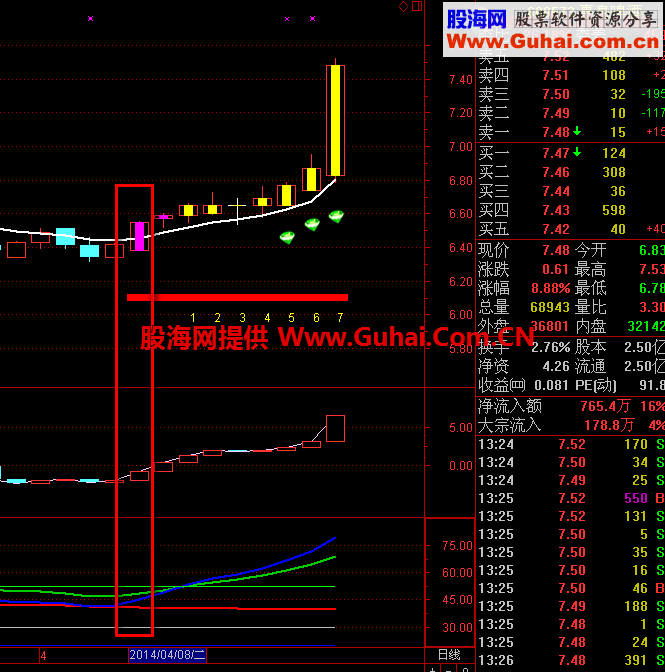Click the 净流入额 765.4万 row
The width and height of the screenshot is (665, 672).
(571, 406)
